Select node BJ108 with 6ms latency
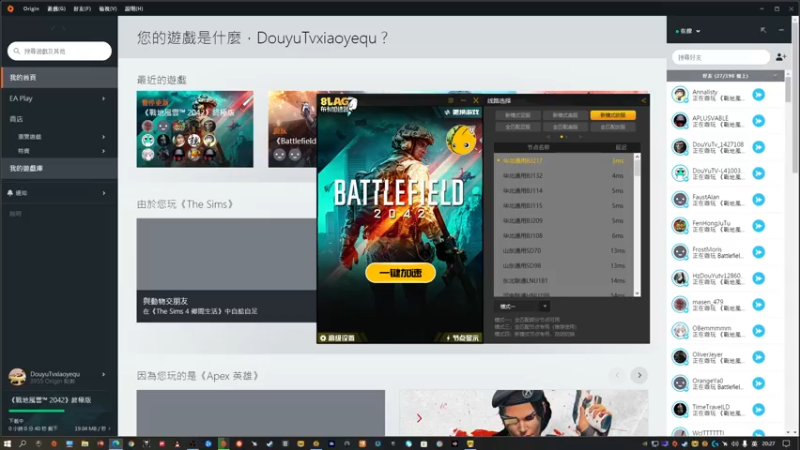The width and height of the screenshot is (800, 450). pos(564,236)
